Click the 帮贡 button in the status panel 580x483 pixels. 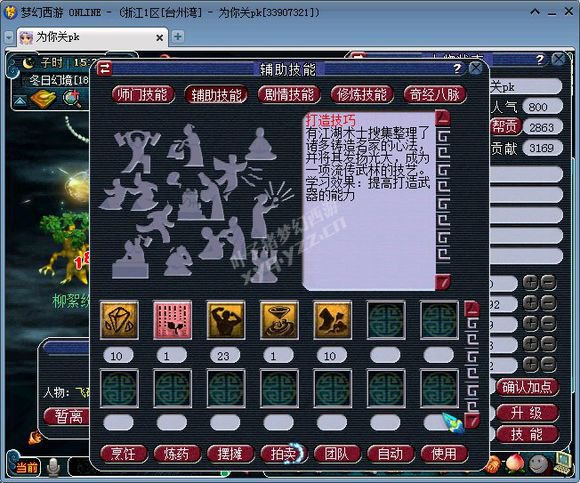coord(505,126)
